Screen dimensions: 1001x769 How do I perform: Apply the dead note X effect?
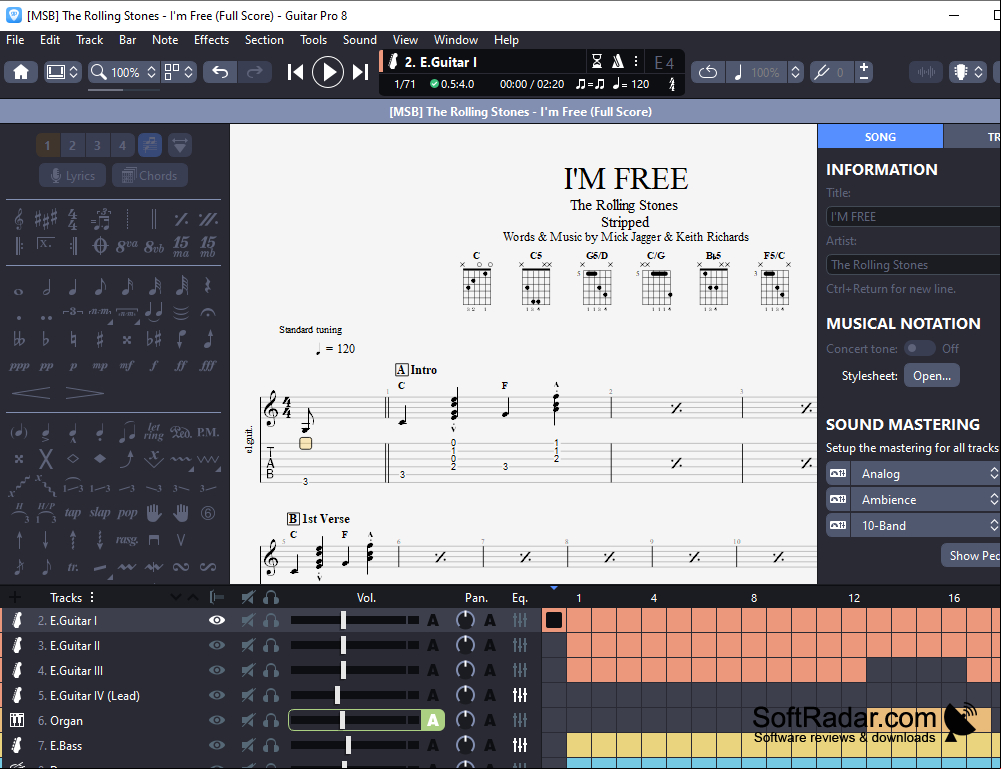45,459
